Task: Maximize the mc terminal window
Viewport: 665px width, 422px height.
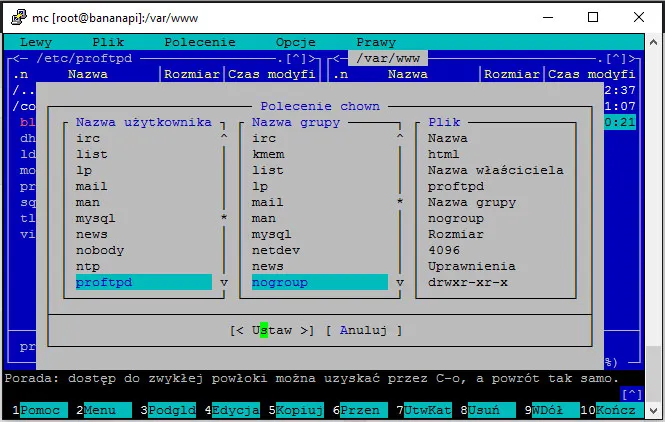Action: (x=593, y=17)
